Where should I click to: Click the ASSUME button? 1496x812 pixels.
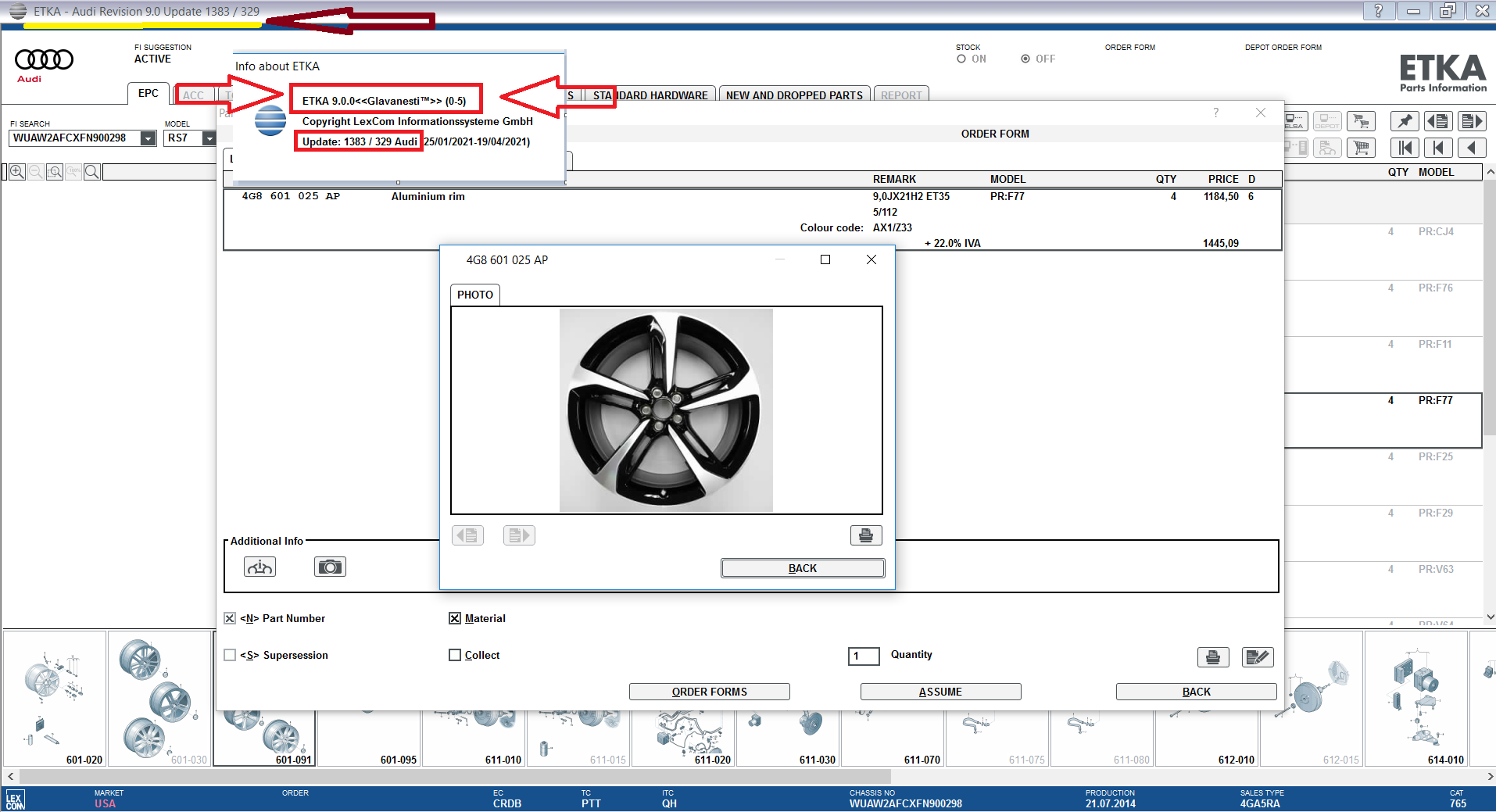point(940,692)
